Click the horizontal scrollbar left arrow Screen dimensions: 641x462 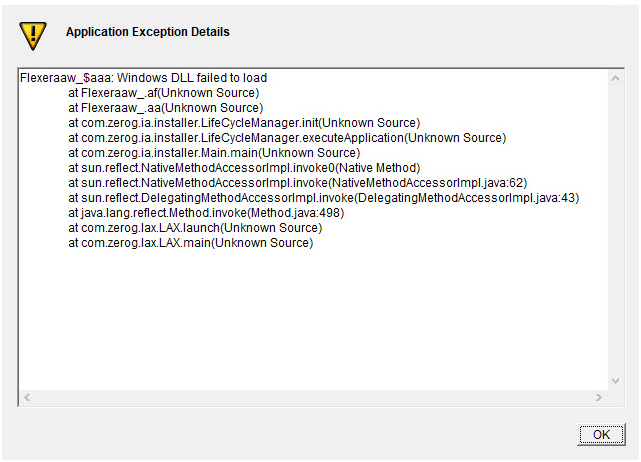pos(27,397)
